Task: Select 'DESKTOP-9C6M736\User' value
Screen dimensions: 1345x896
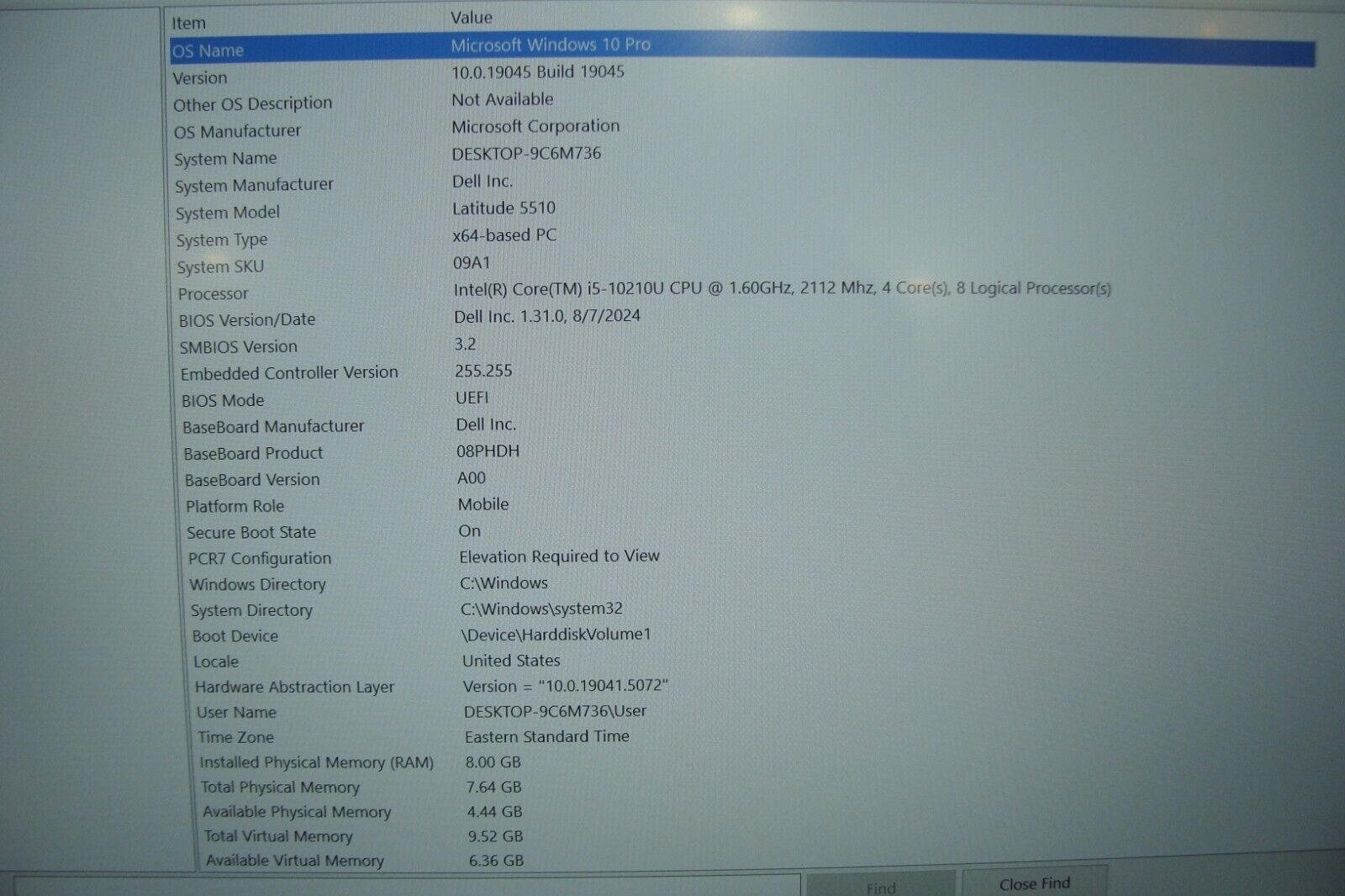Action: click(555, 711)
